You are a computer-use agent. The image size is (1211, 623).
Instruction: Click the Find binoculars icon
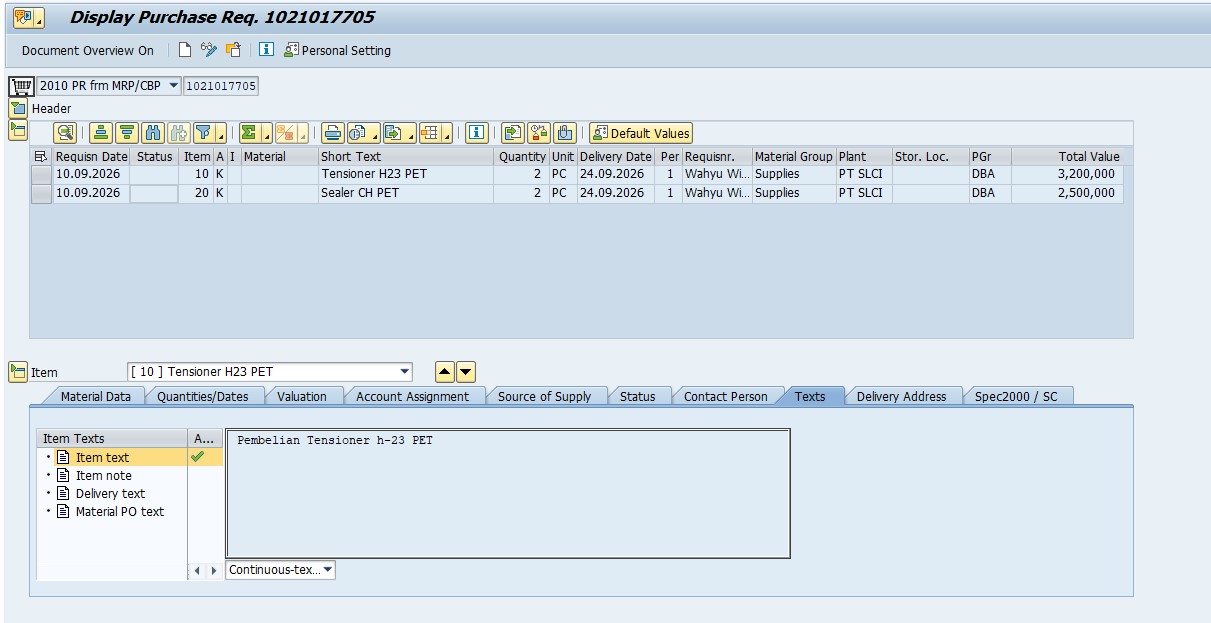[153, 133]
